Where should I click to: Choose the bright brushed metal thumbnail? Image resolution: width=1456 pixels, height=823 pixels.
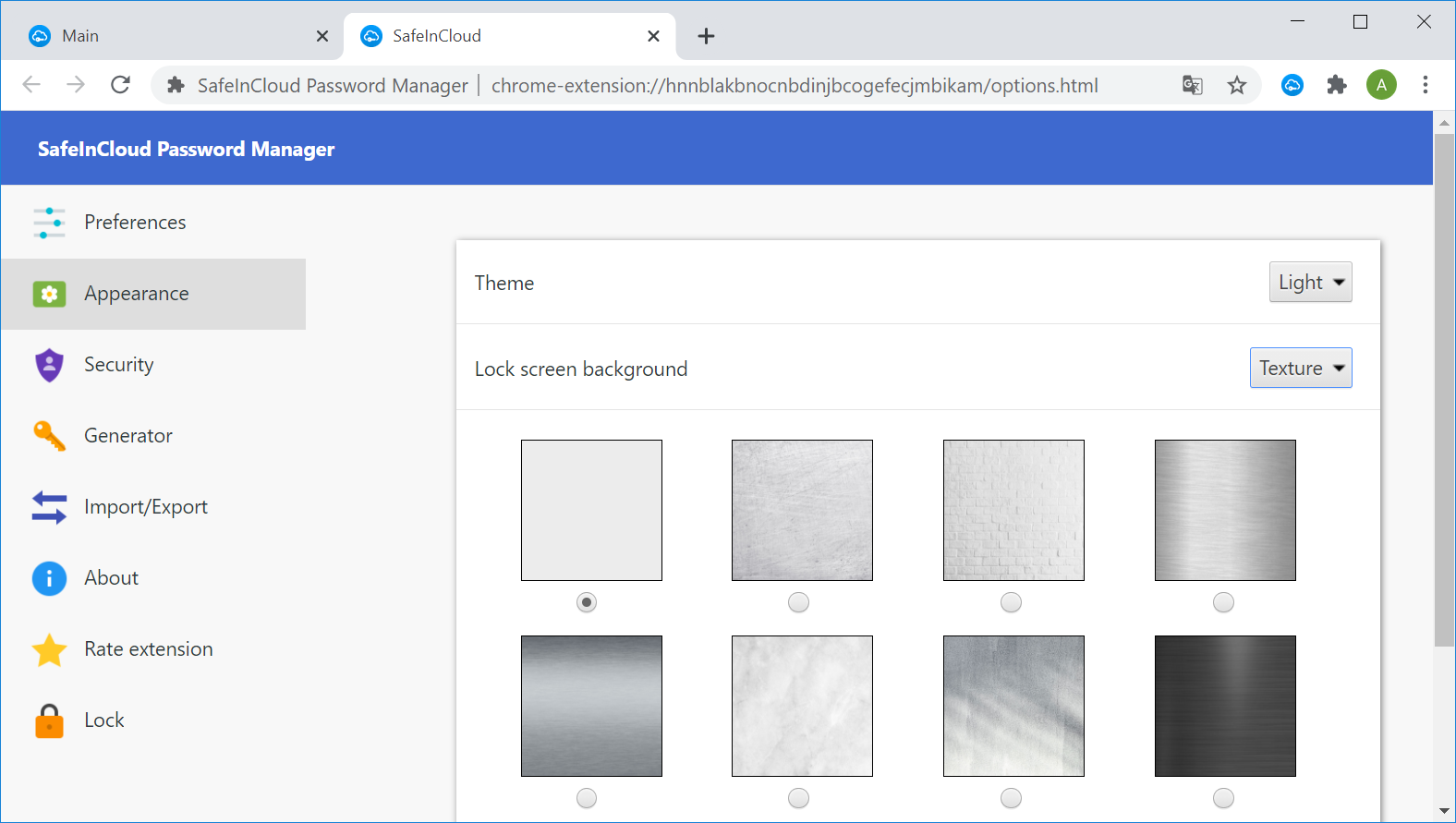1225,510
